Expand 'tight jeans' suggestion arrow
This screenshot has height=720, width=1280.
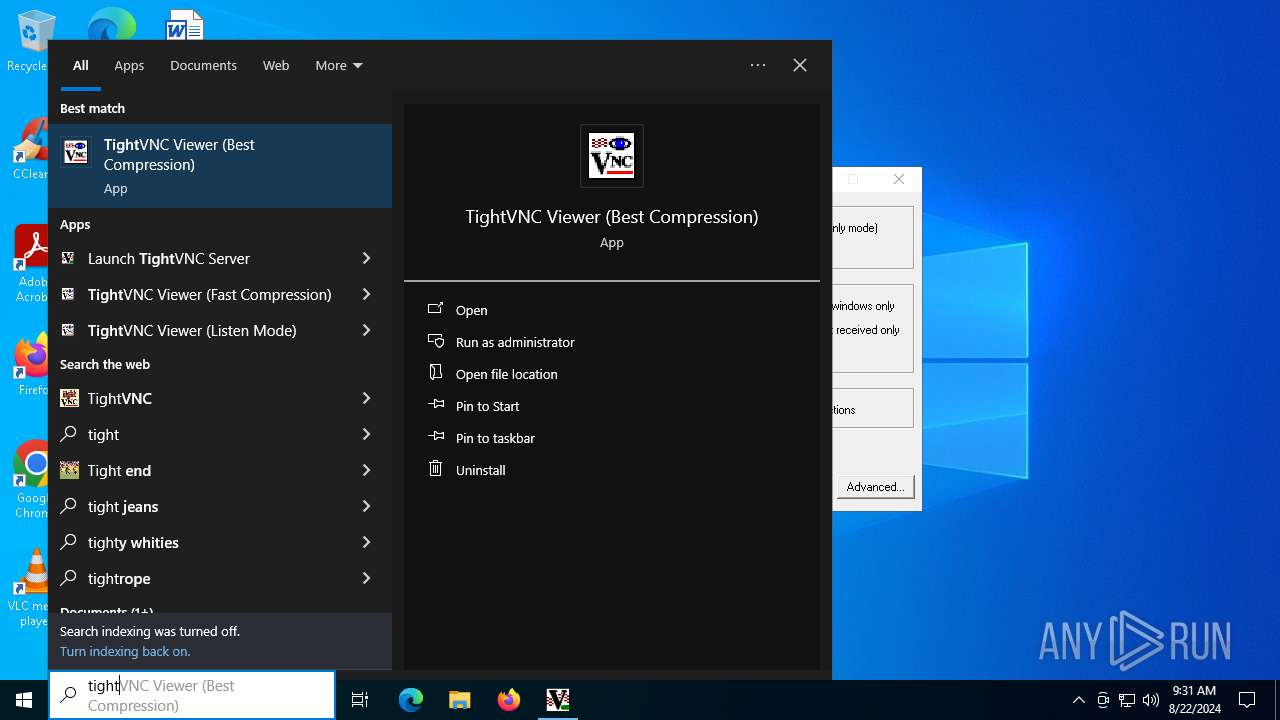click(x=366, y=506)
